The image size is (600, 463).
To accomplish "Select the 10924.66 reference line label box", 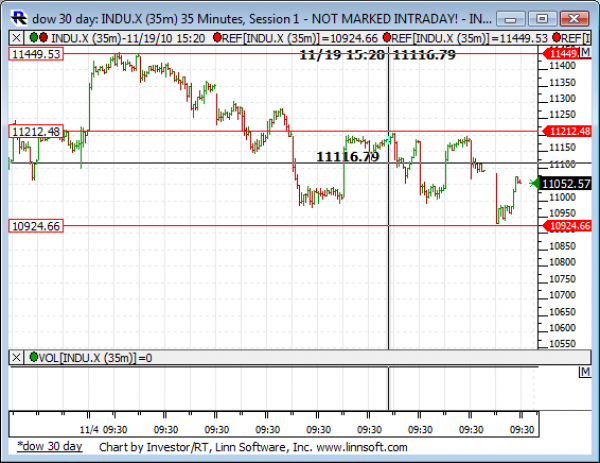I will tap(36, 226).
